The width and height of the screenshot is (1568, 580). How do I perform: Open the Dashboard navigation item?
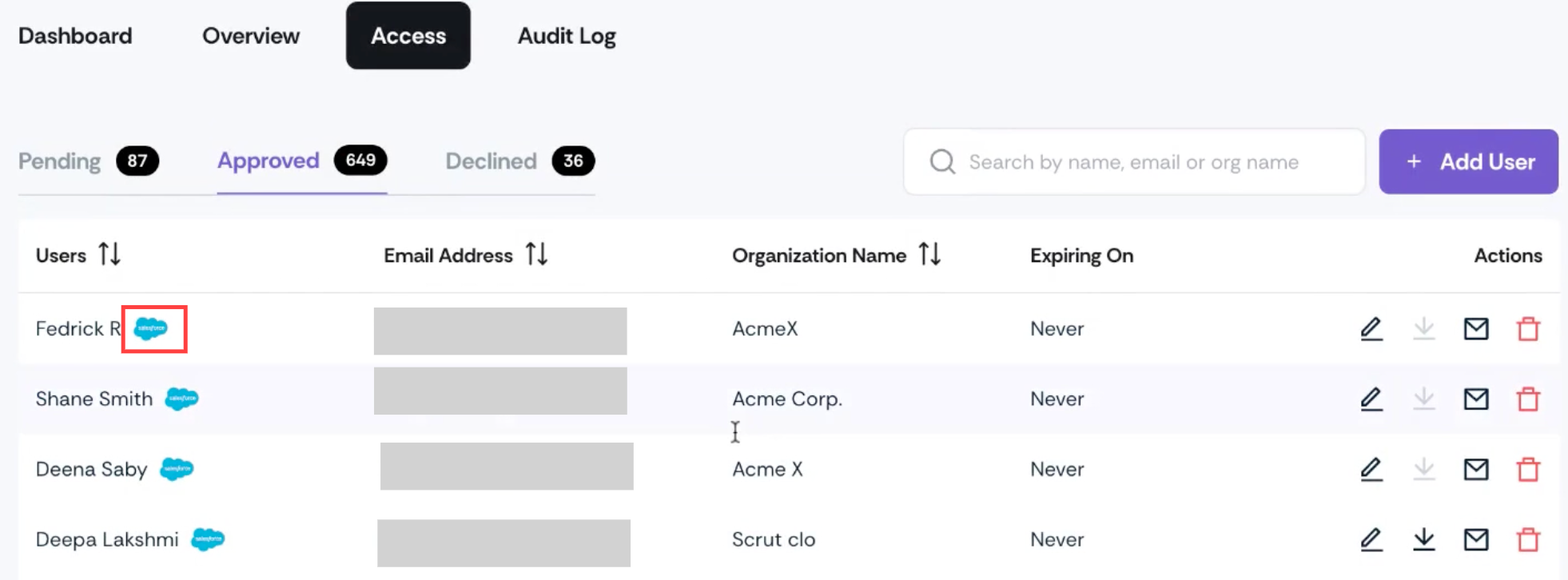click(x=75, y=36)
